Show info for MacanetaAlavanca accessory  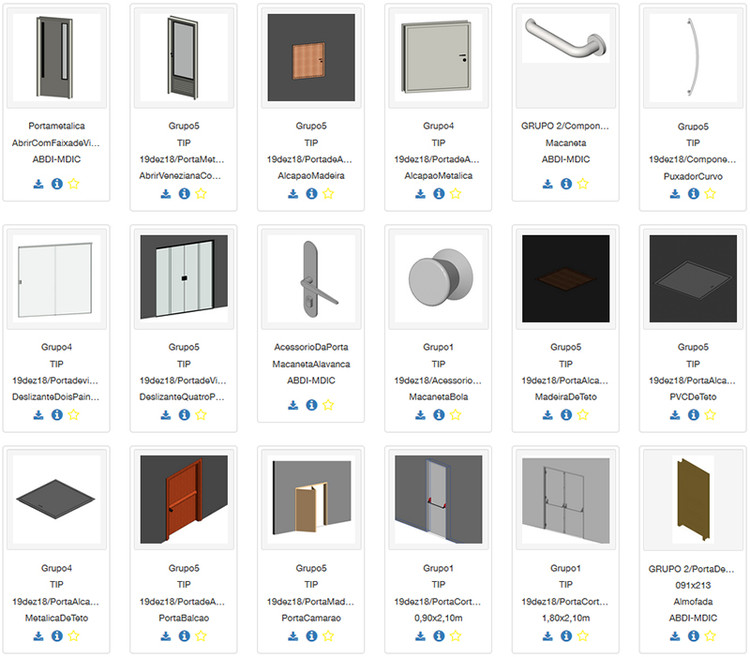[311, 405]
